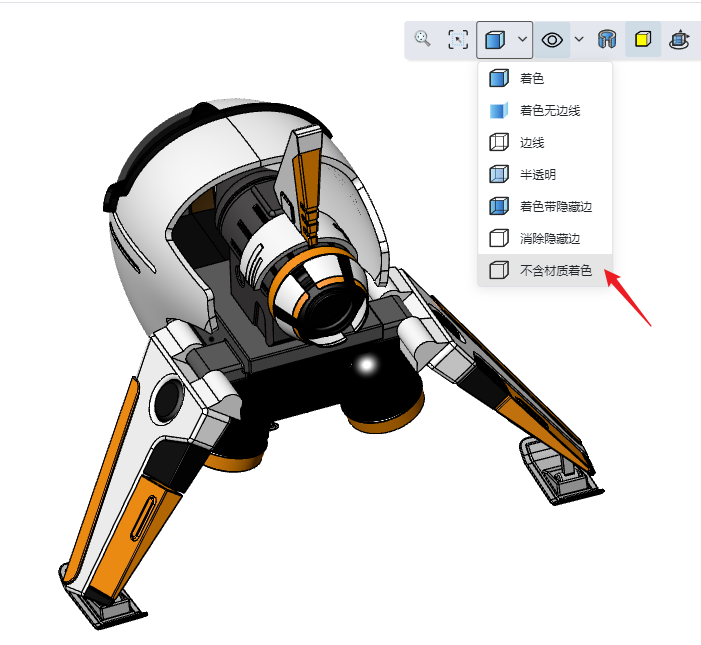The image size is (701, 645).
Task: Click the display style cube button
Action: 495,40
